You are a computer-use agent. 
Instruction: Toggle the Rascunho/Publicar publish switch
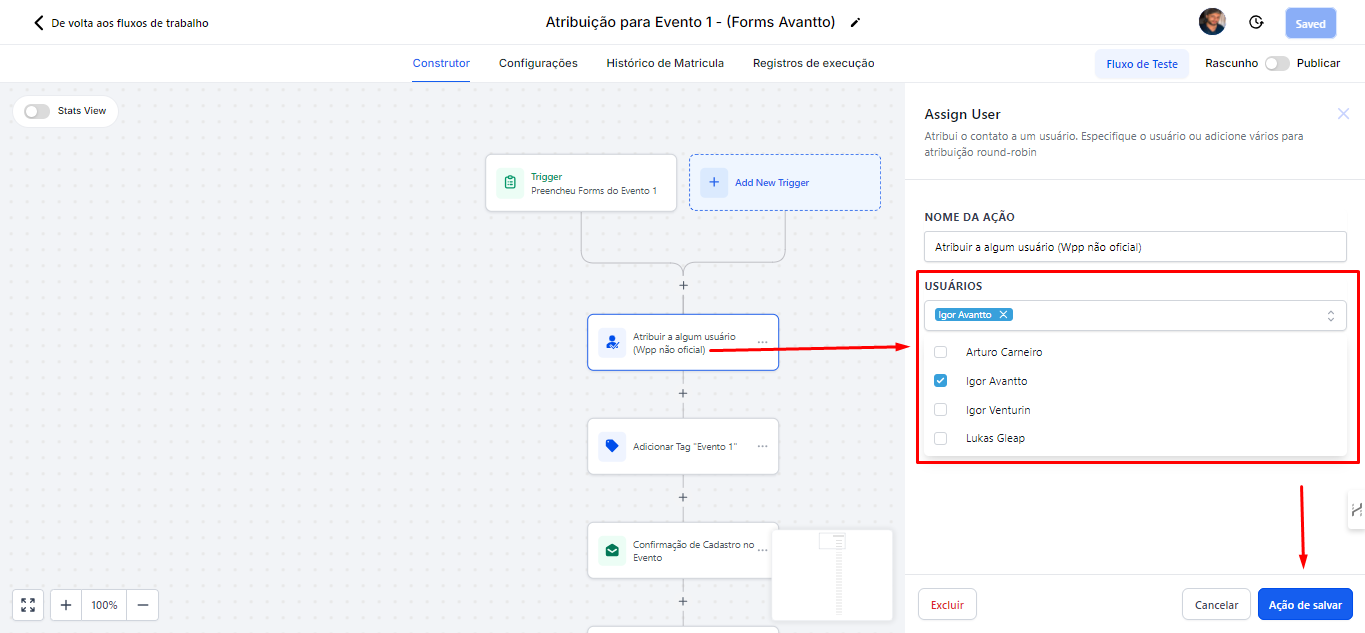pos(1276,63)
